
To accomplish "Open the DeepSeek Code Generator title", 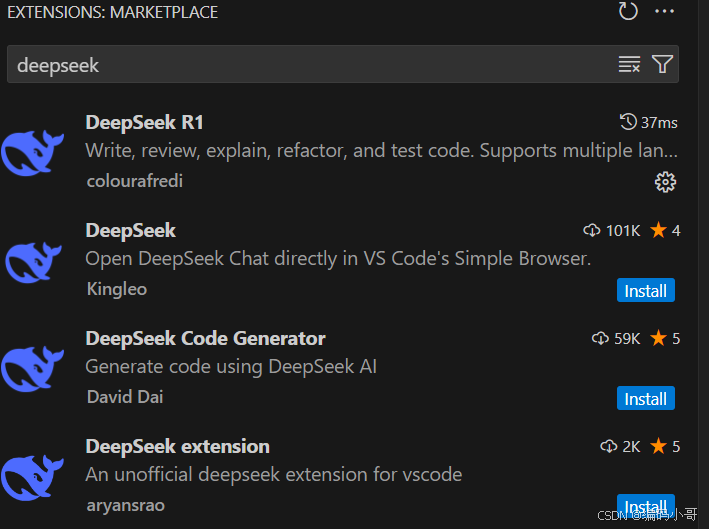I will pos(206,339).
